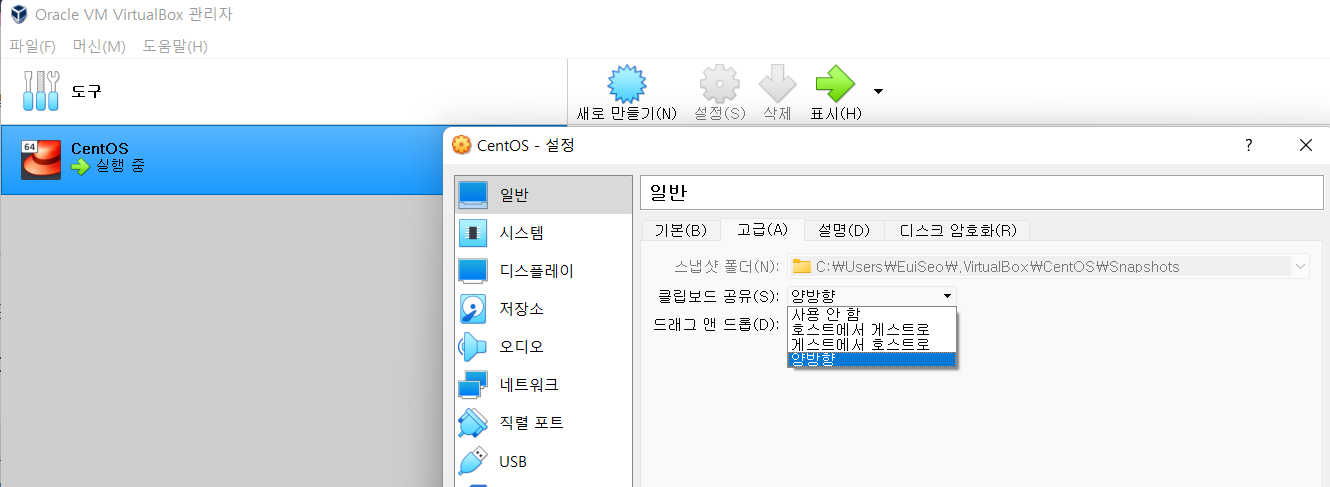Click the 스냅샷 폴더(N) label
Viewport: 1330px width, 487px height.
726,267
